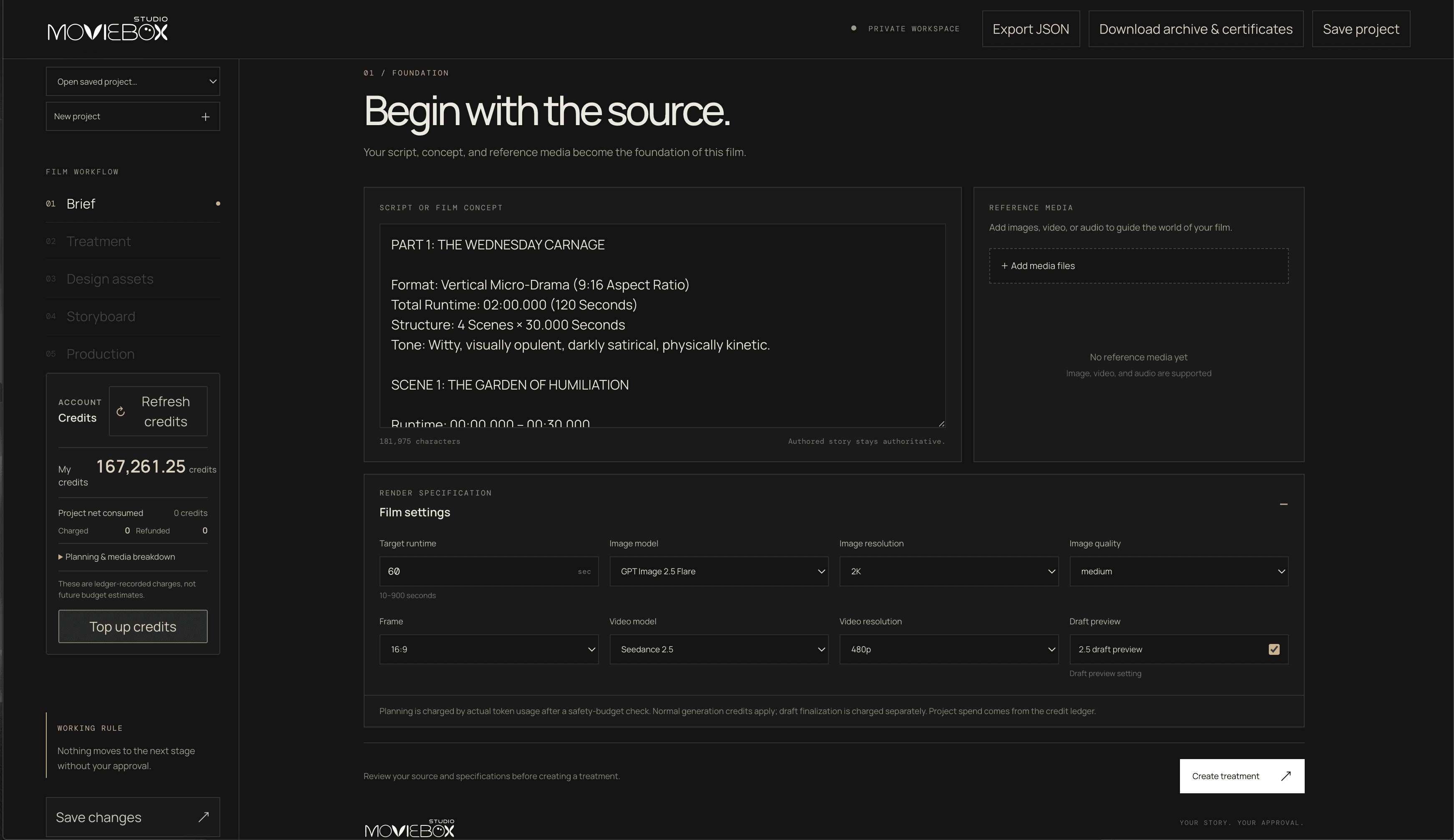Viewport: 1454px width, 840px height.
Task: Click the textarea resize grip icon
Action: tap(941, 423)
